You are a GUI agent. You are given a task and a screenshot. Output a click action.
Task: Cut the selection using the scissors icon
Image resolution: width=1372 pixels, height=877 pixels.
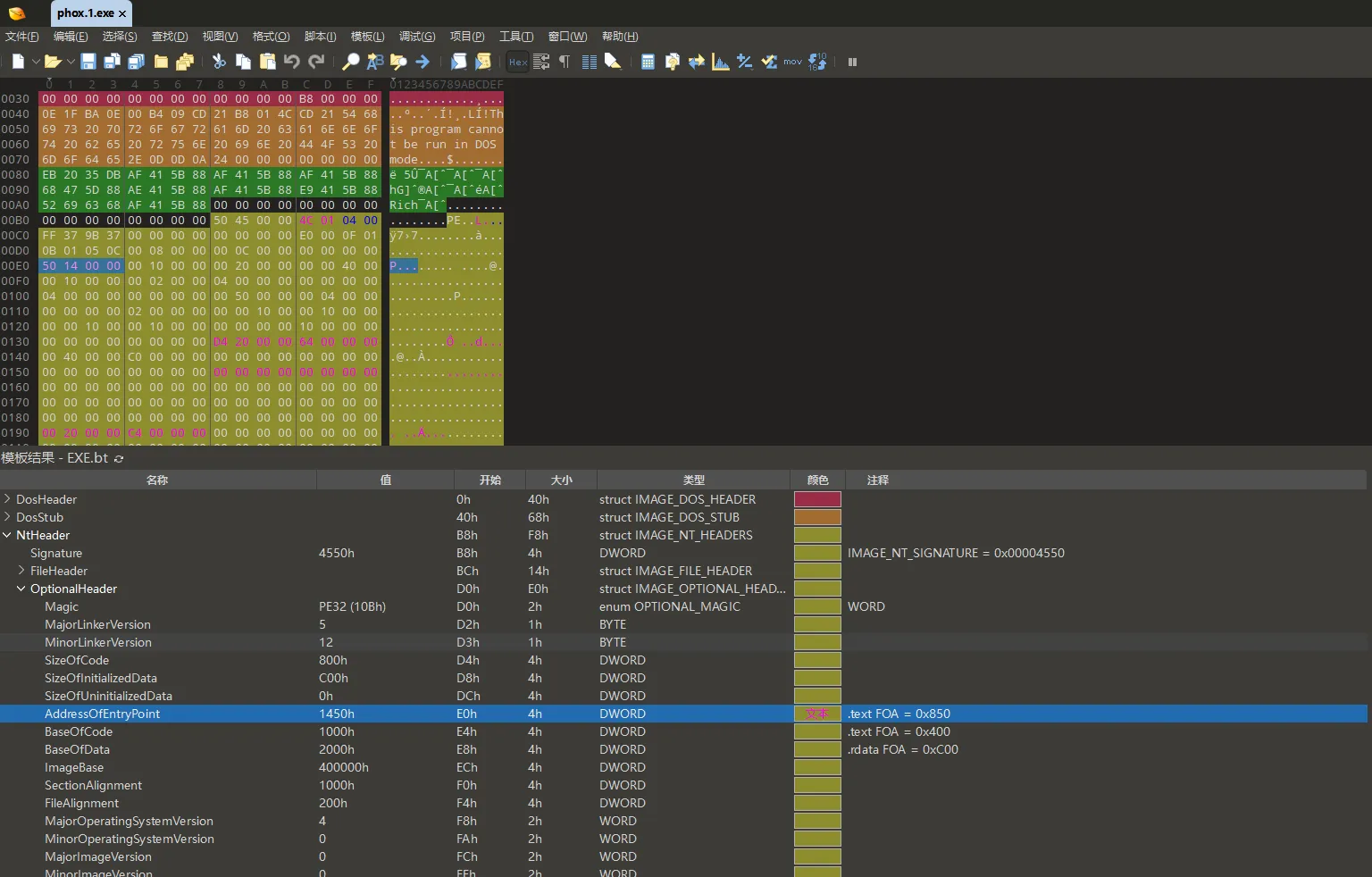[219, 62]
